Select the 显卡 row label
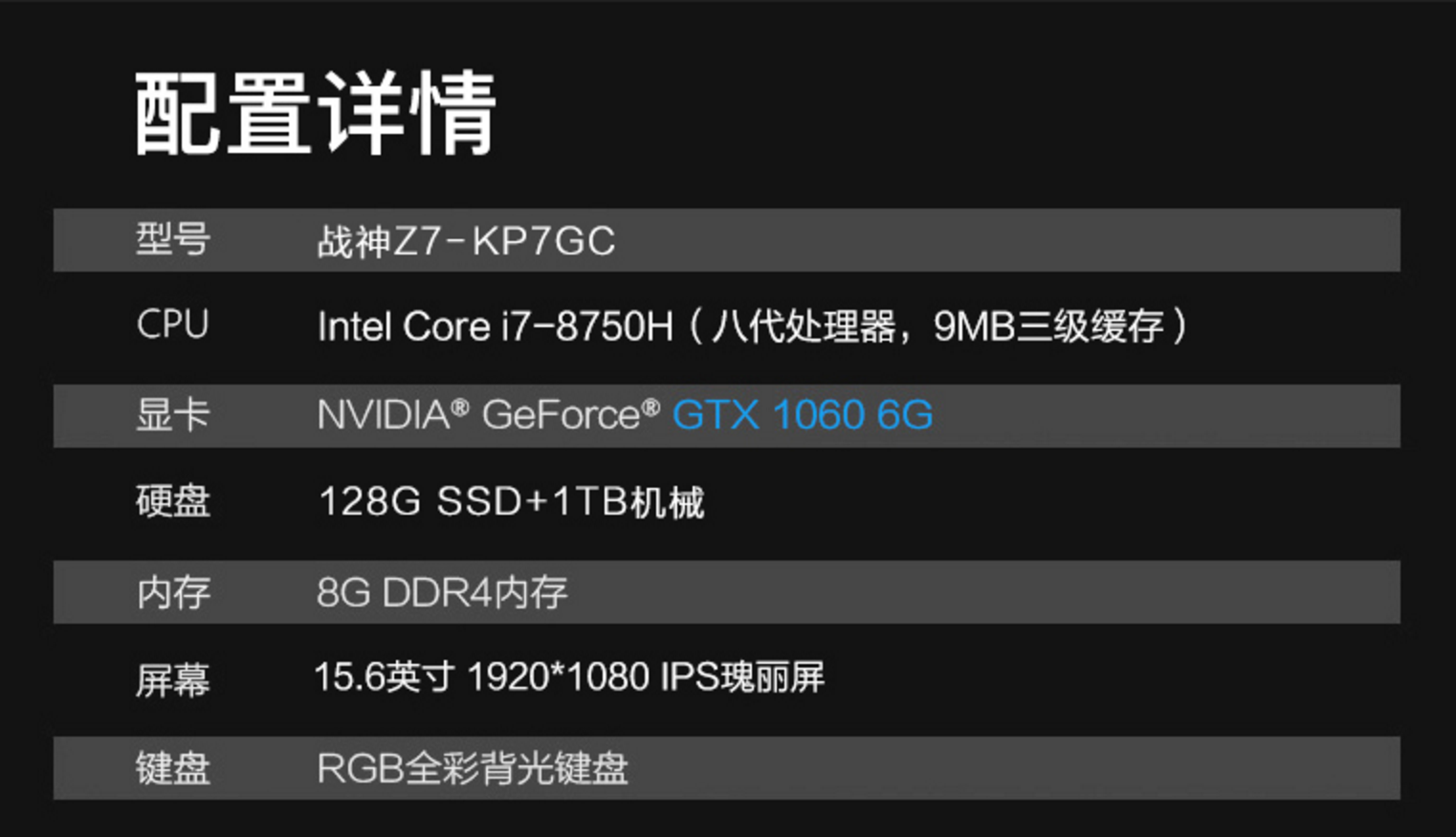This screenshot has height=837, width=1456. pyautogui.click(x=172, y=415)
